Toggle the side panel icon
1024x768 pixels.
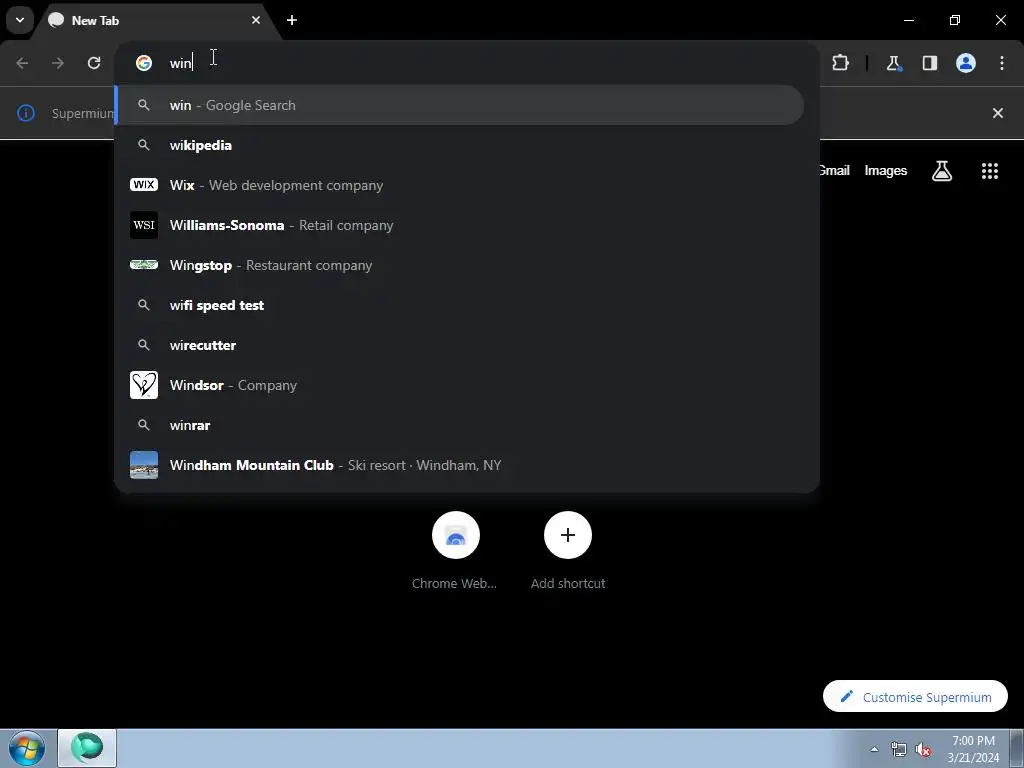coord(930,63)
